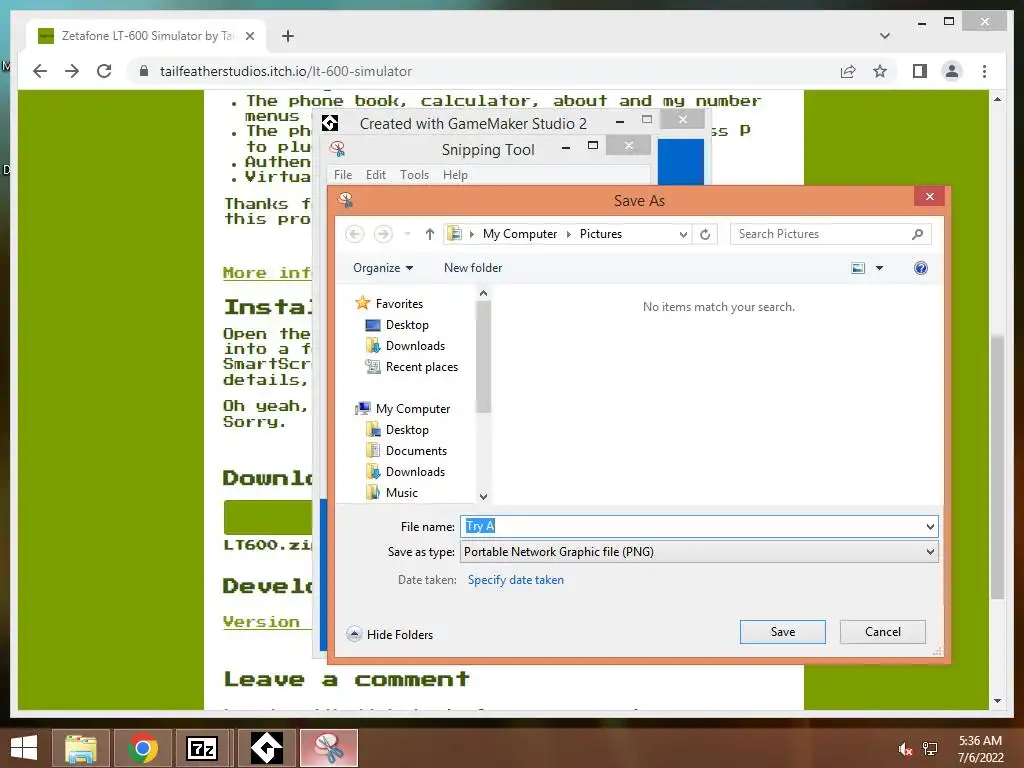Click the navigation tree scroll down arrow
The image size is (1024, 768).
pyautogui.click(x=483, y=496)
